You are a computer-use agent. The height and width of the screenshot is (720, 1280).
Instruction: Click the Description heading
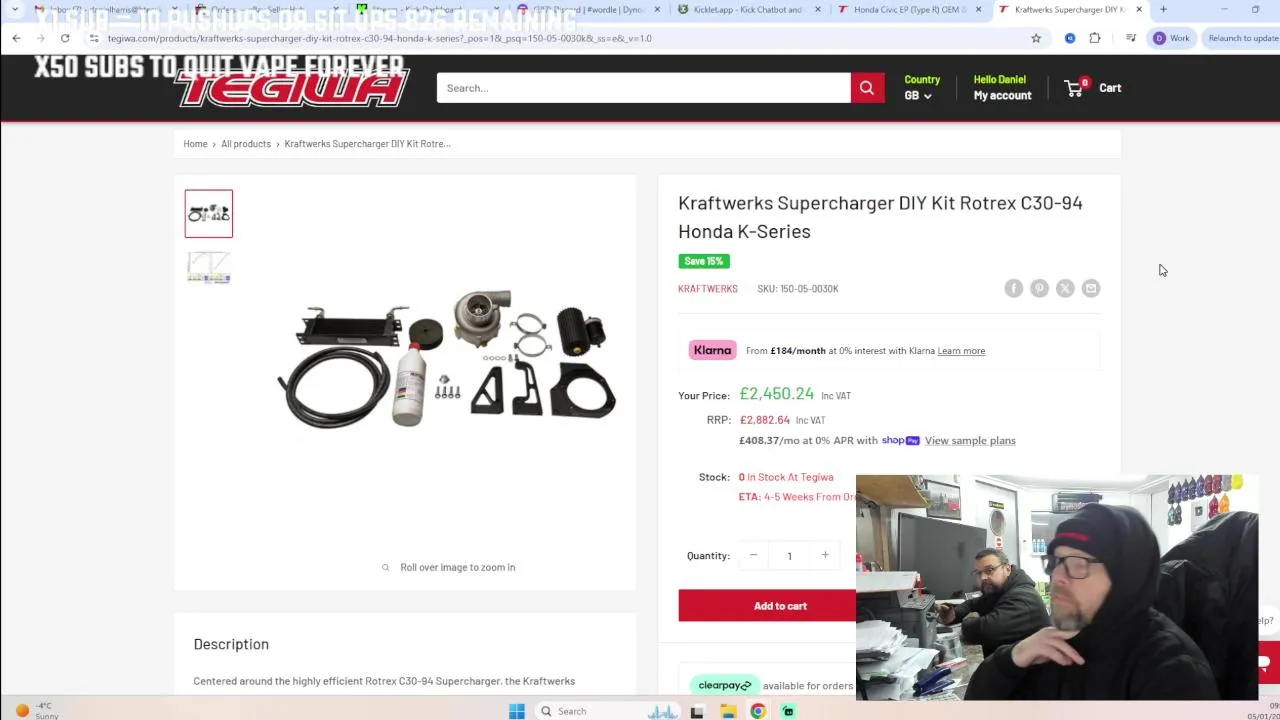[231, 644]
